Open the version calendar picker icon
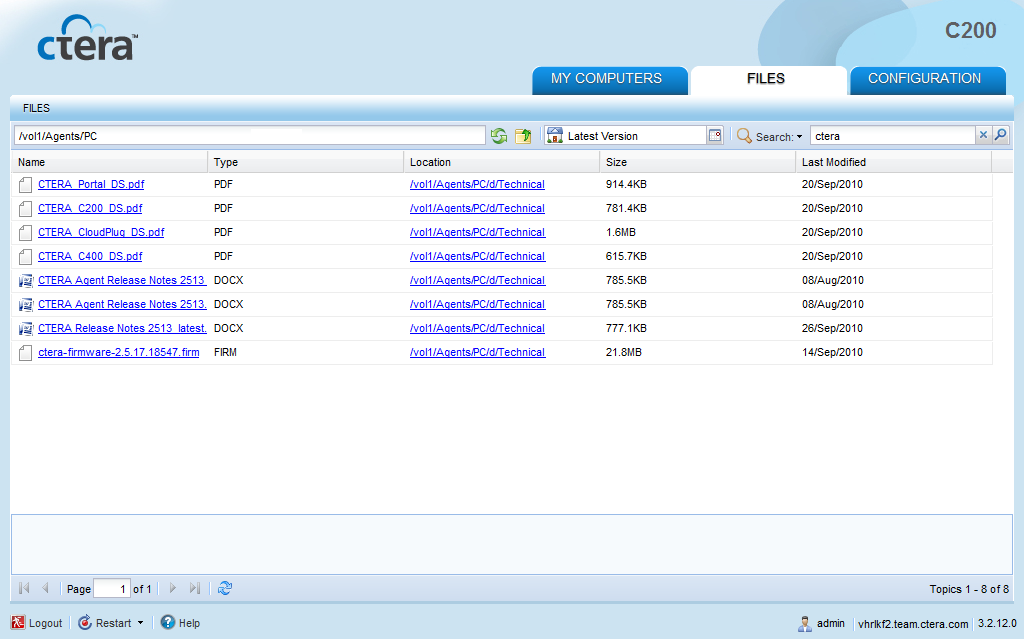 715,135
